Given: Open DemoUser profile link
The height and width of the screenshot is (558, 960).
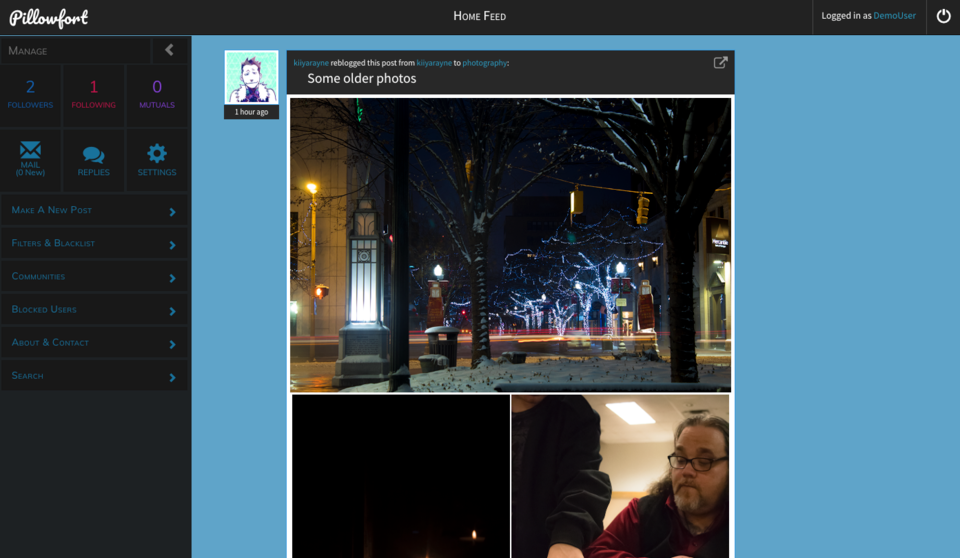Looking at the screenshot, I should [894, 16].
